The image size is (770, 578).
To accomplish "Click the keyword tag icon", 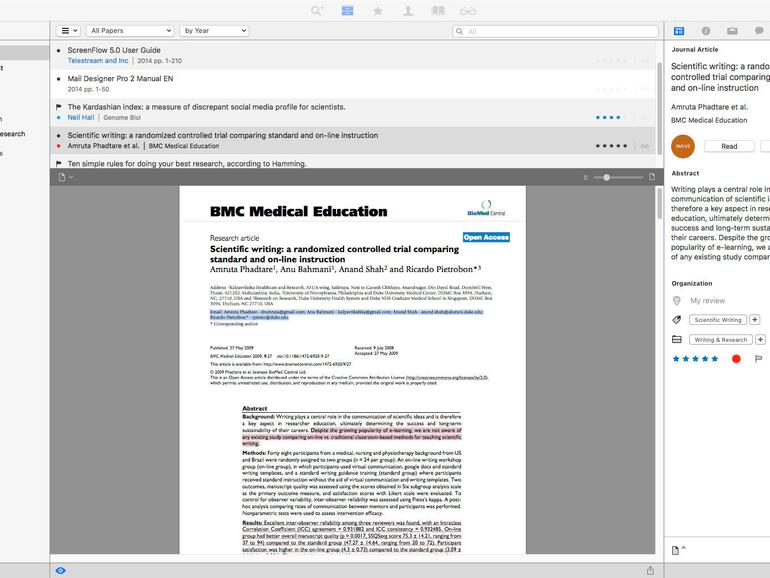I will coord(677,320).
